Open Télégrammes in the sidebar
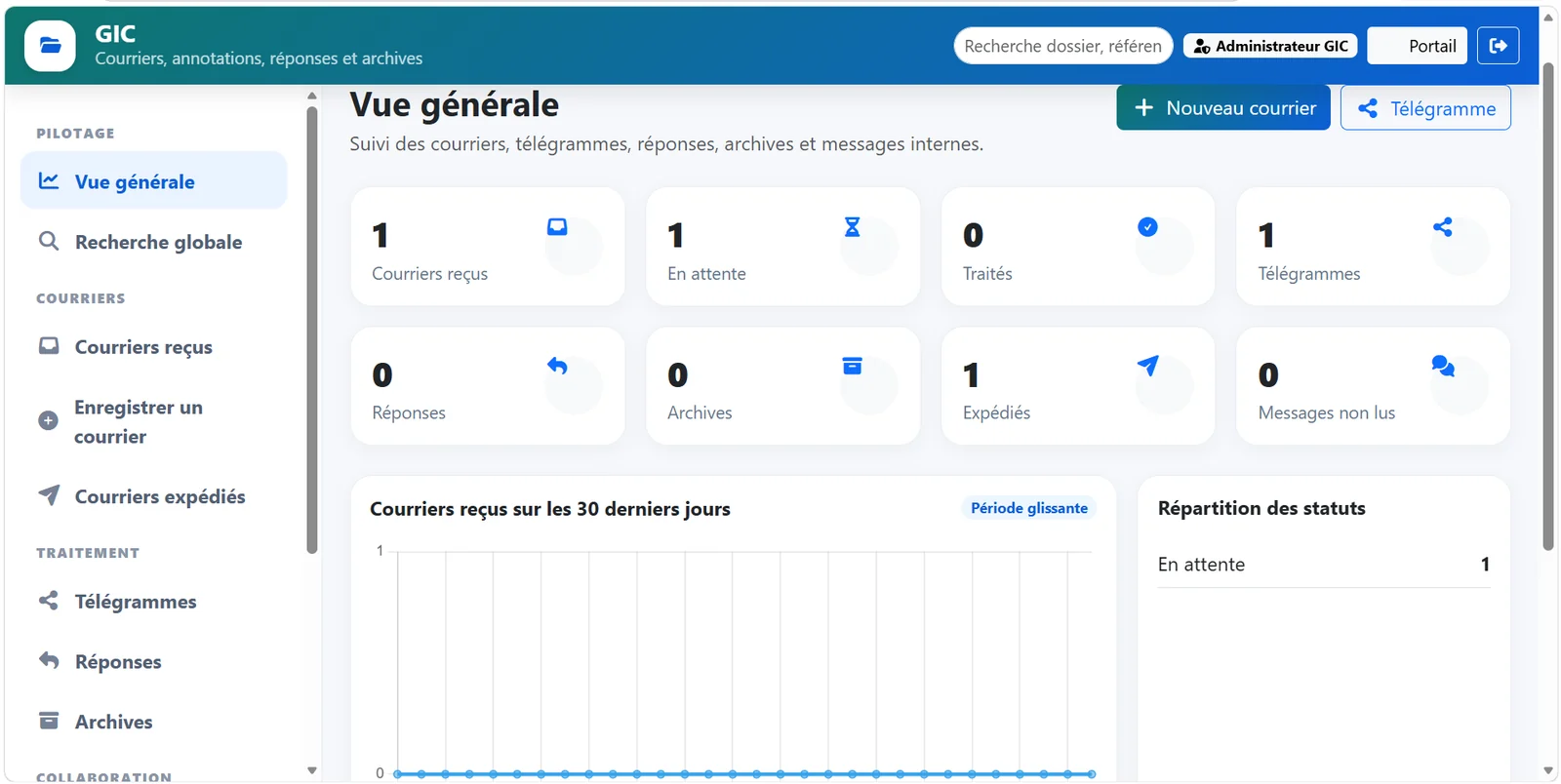The height and width of the screenshot is (784, 1561). (x=153, y=602)
